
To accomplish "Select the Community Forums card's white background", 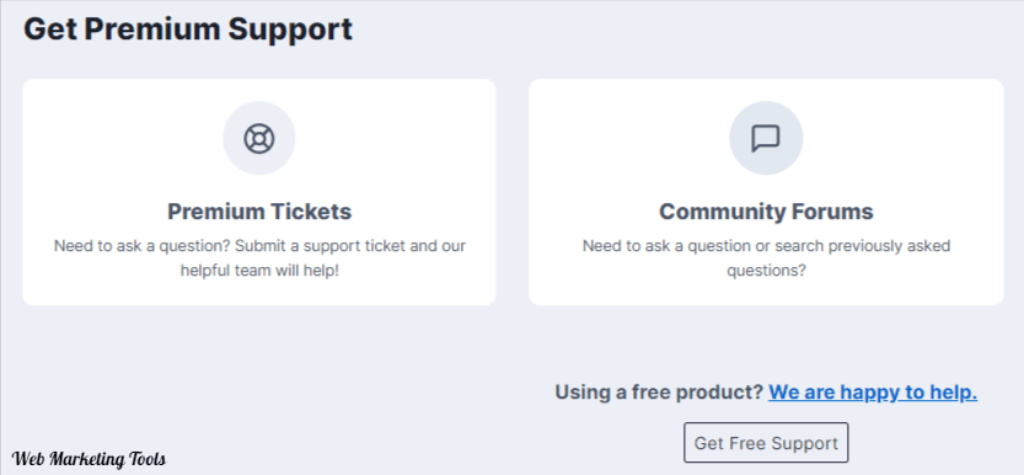I will tap(765, 192).
